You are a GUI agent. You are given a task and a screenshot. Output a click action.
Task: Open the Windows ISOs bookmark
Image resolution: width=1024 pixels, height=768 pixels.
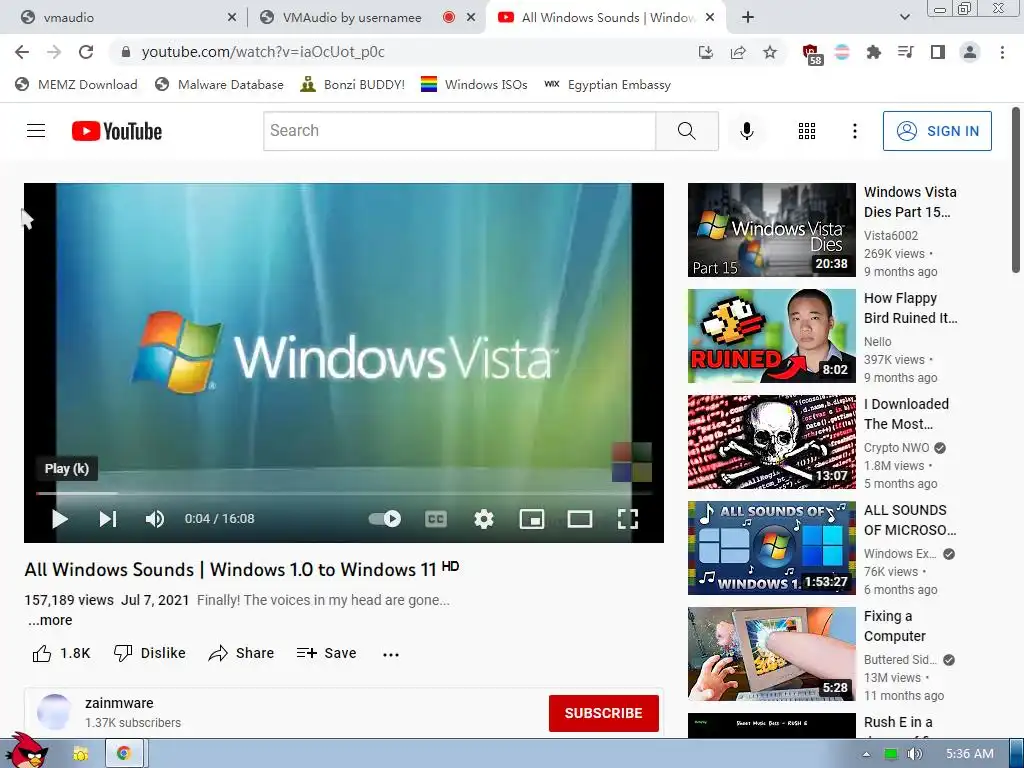click(474, 85)
